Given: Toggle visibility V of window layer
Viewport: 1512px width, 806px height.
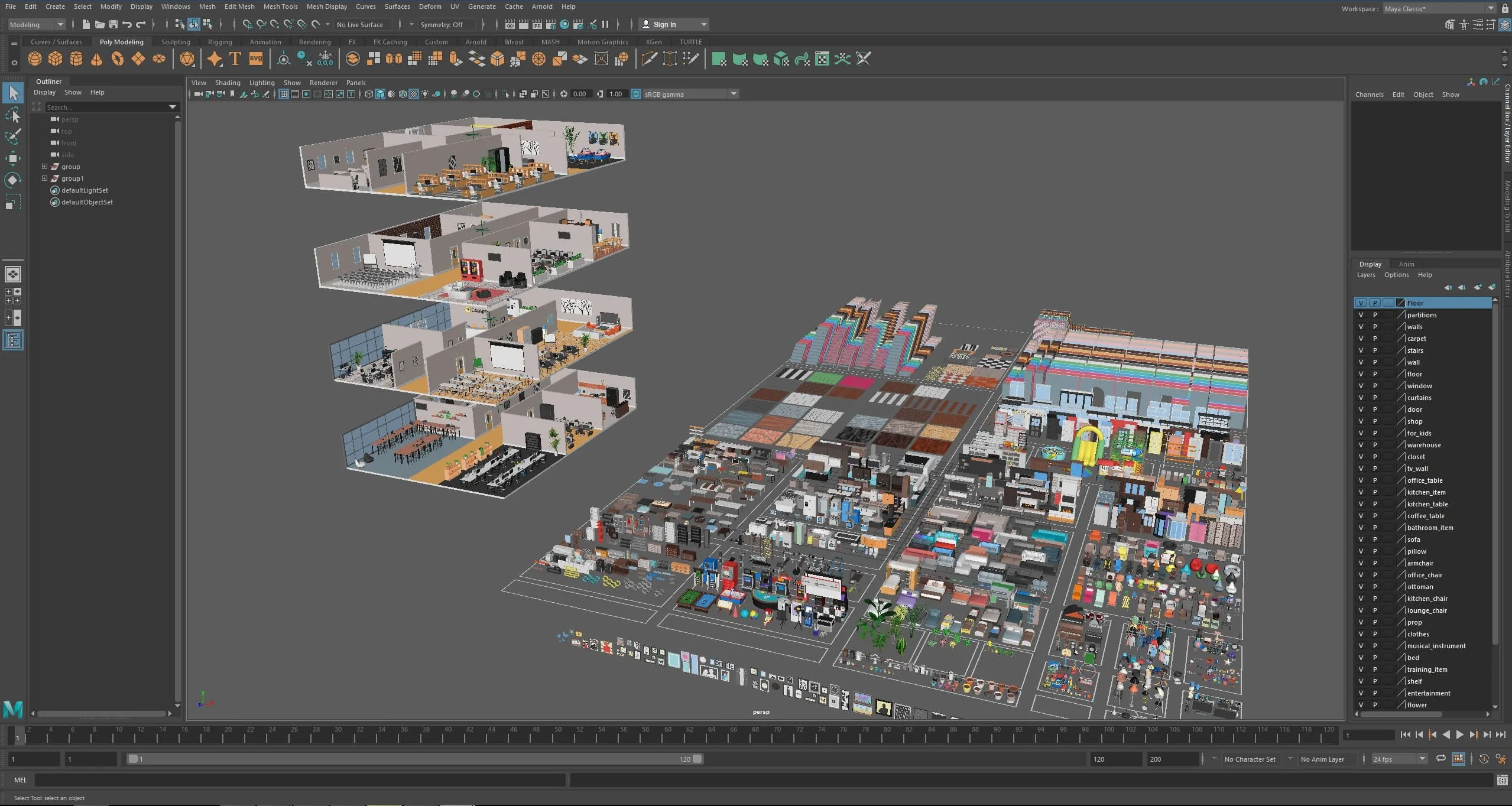Looking at the screenshot, I should [x=1361, y=386].
